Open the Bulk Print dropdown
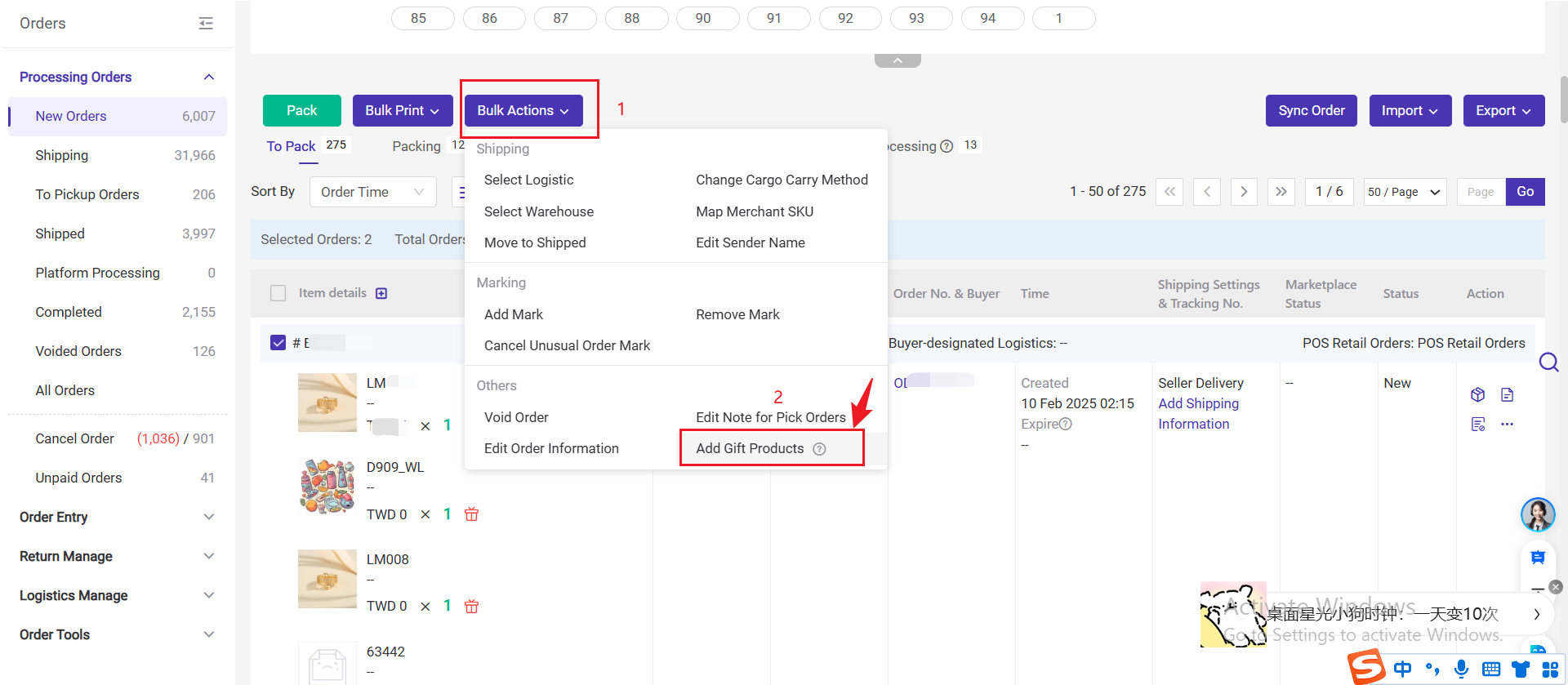The image size is (1568, 685). [x=402, y=111]
